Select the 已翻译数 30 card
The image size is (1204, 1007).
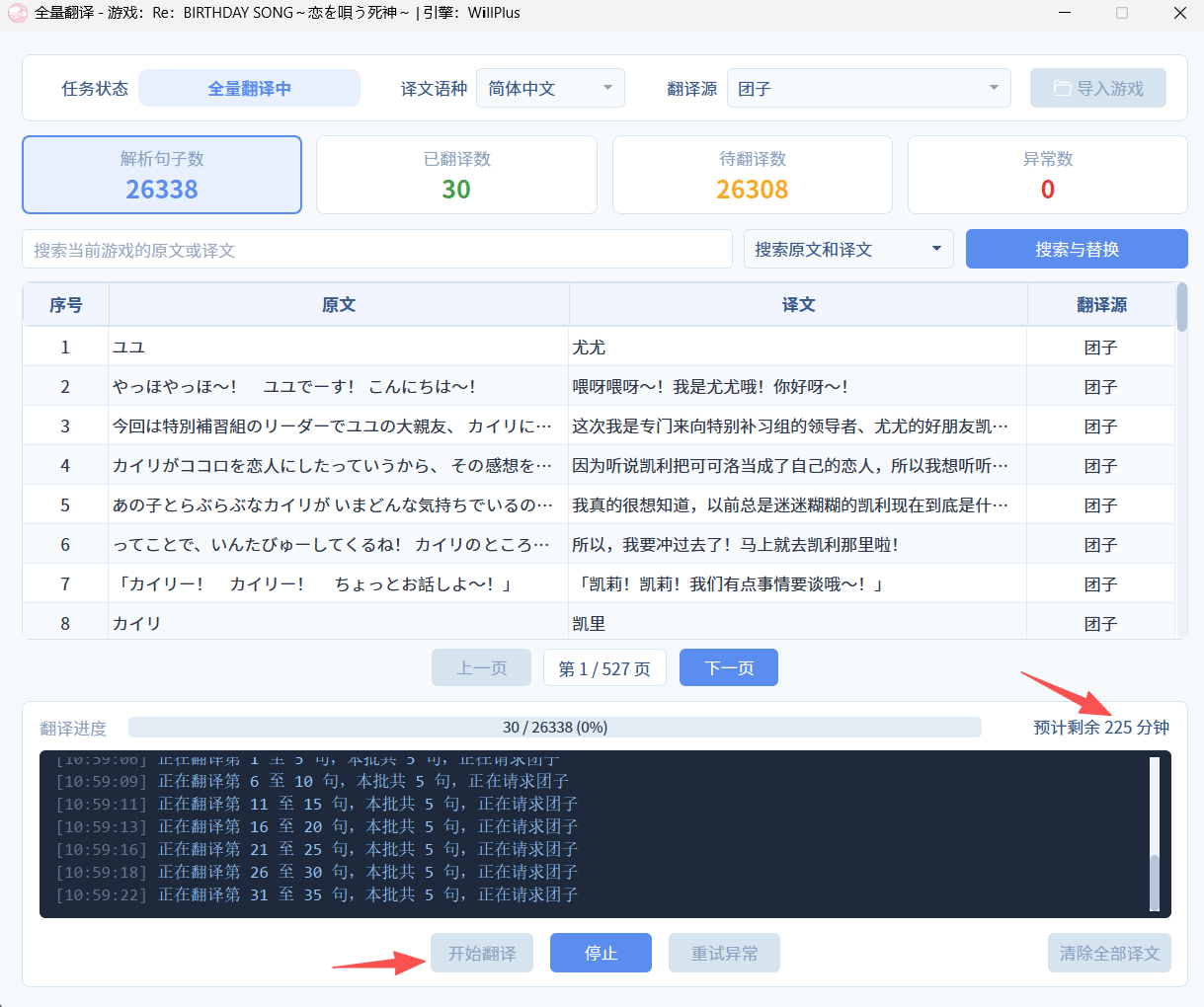click(456, 175)
